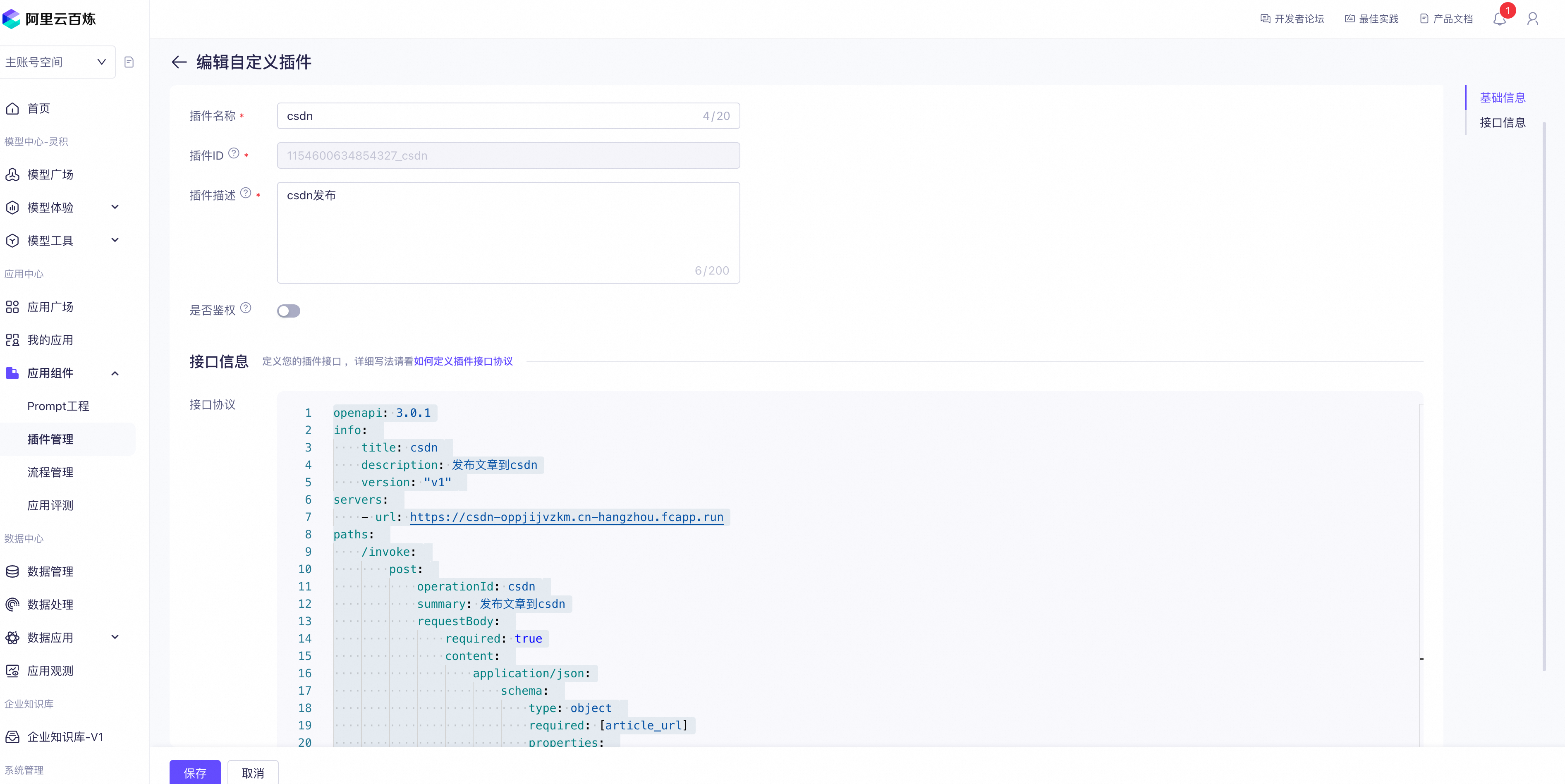Click the application/json: line
This screenshot has height=784, width=1565.
[x=531, y=674]
